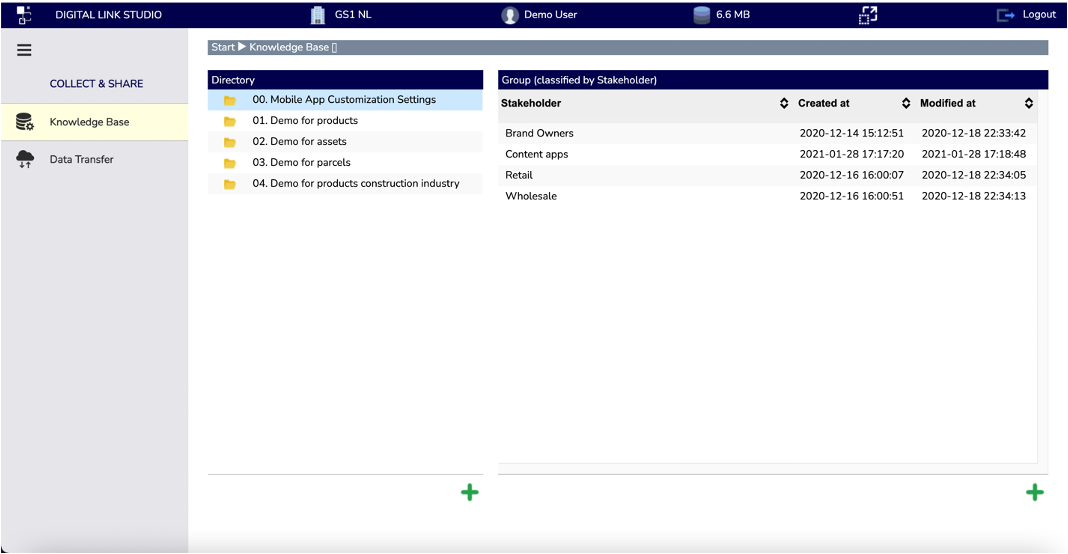The width and height of the screenshot is (1068, 554).
Task: Click modified date 2020-12-18 22:34:05
Action: tap(973, 175)
